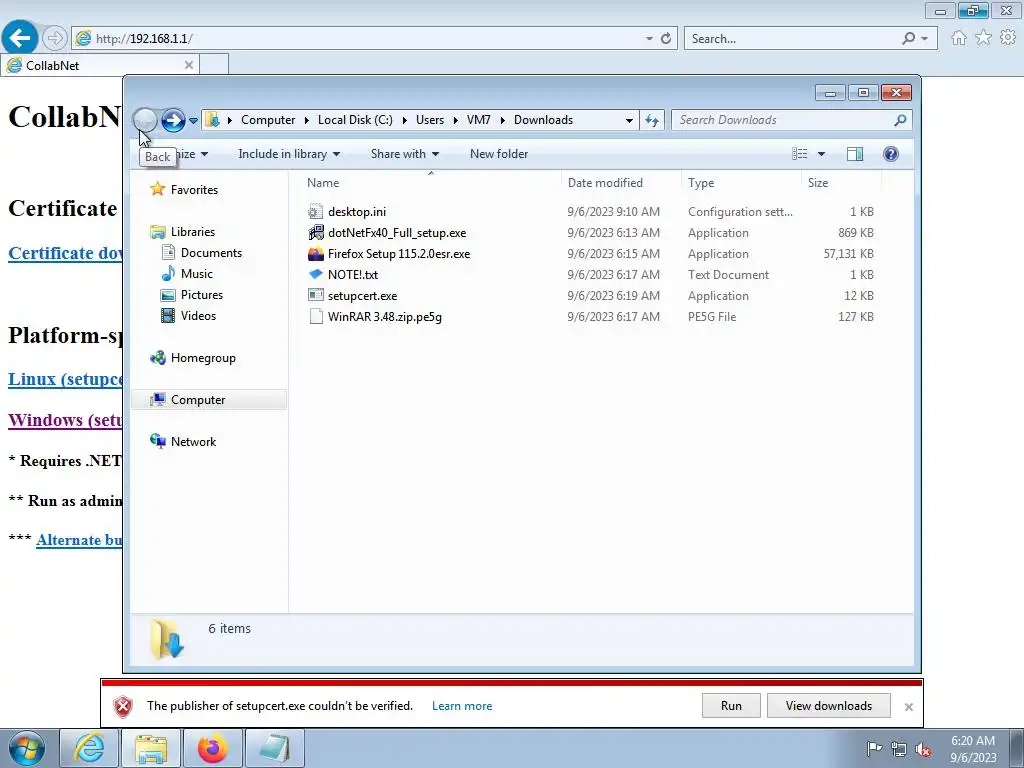Click VM7 in the address breadcrumb
Image resolution: width=1024 pixels, height=768 pixels.
[x=479, y=120]
